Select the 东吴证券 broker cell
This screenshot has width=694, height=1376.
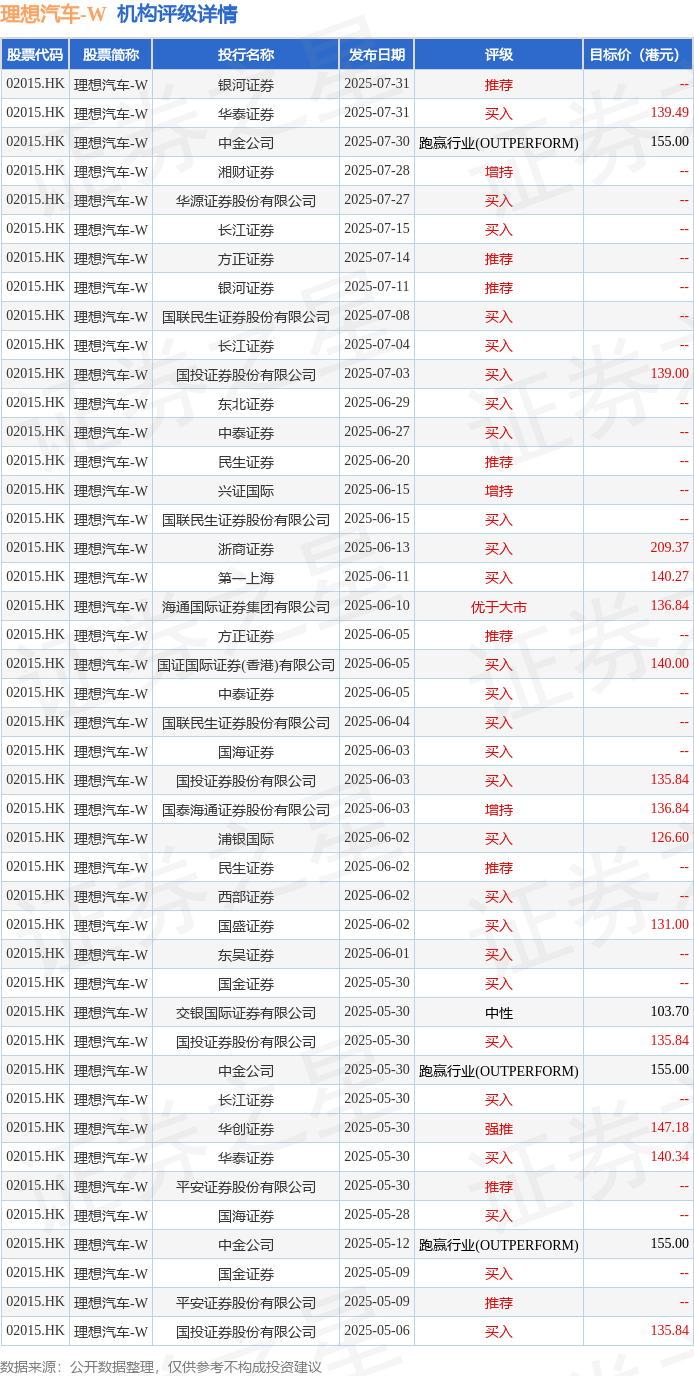click(246, 955)
